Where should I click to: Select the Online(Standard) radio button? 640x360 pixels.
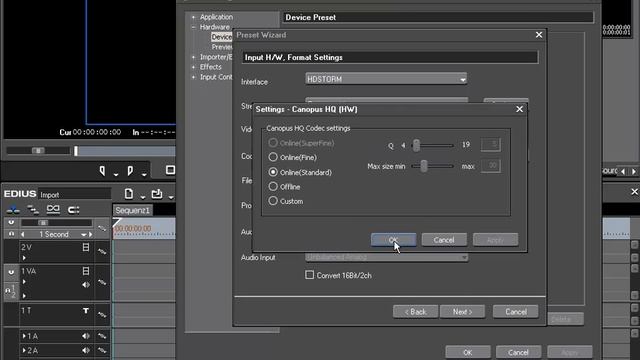click(x=273, y=172)
